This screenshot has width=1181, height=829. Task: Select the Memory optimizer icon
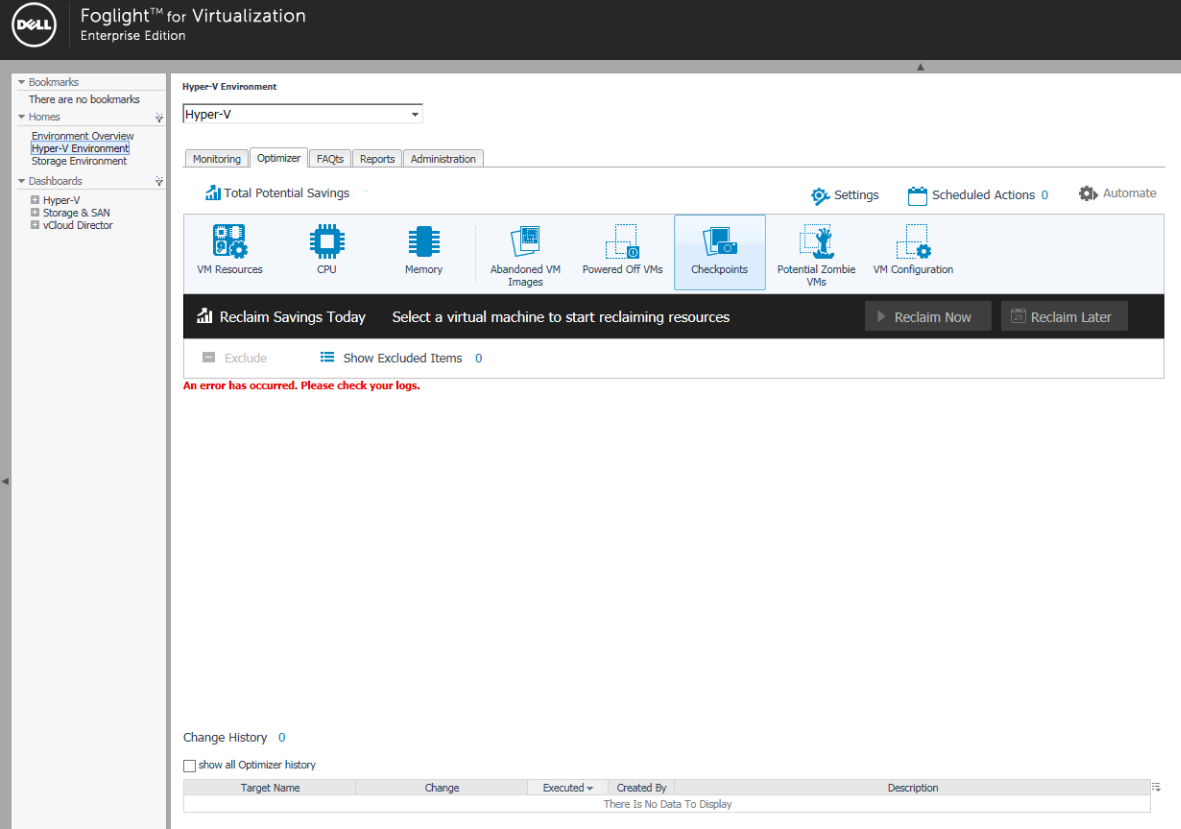[423, 242]
